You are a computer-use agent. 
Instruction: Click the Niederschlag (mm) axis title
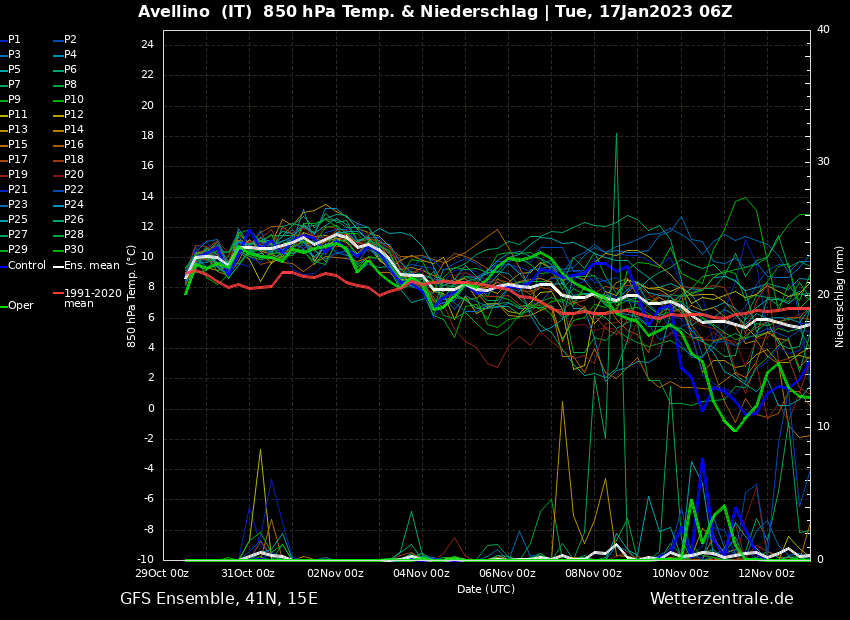(x=840, y=296)
